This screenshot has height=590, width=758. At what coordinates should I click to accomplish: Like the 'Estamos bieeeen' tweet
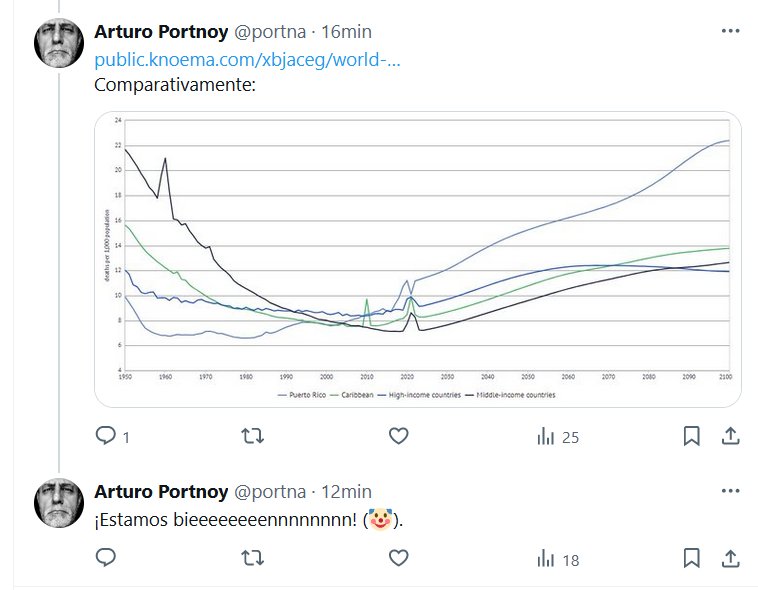pos(398,559)
